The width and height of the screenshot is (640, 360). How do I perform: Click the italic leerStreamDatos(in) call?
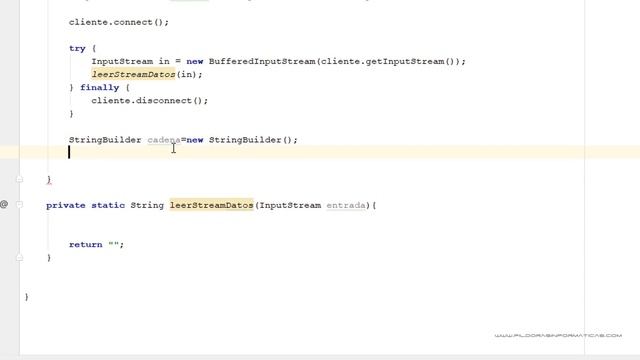pos(147,74)
